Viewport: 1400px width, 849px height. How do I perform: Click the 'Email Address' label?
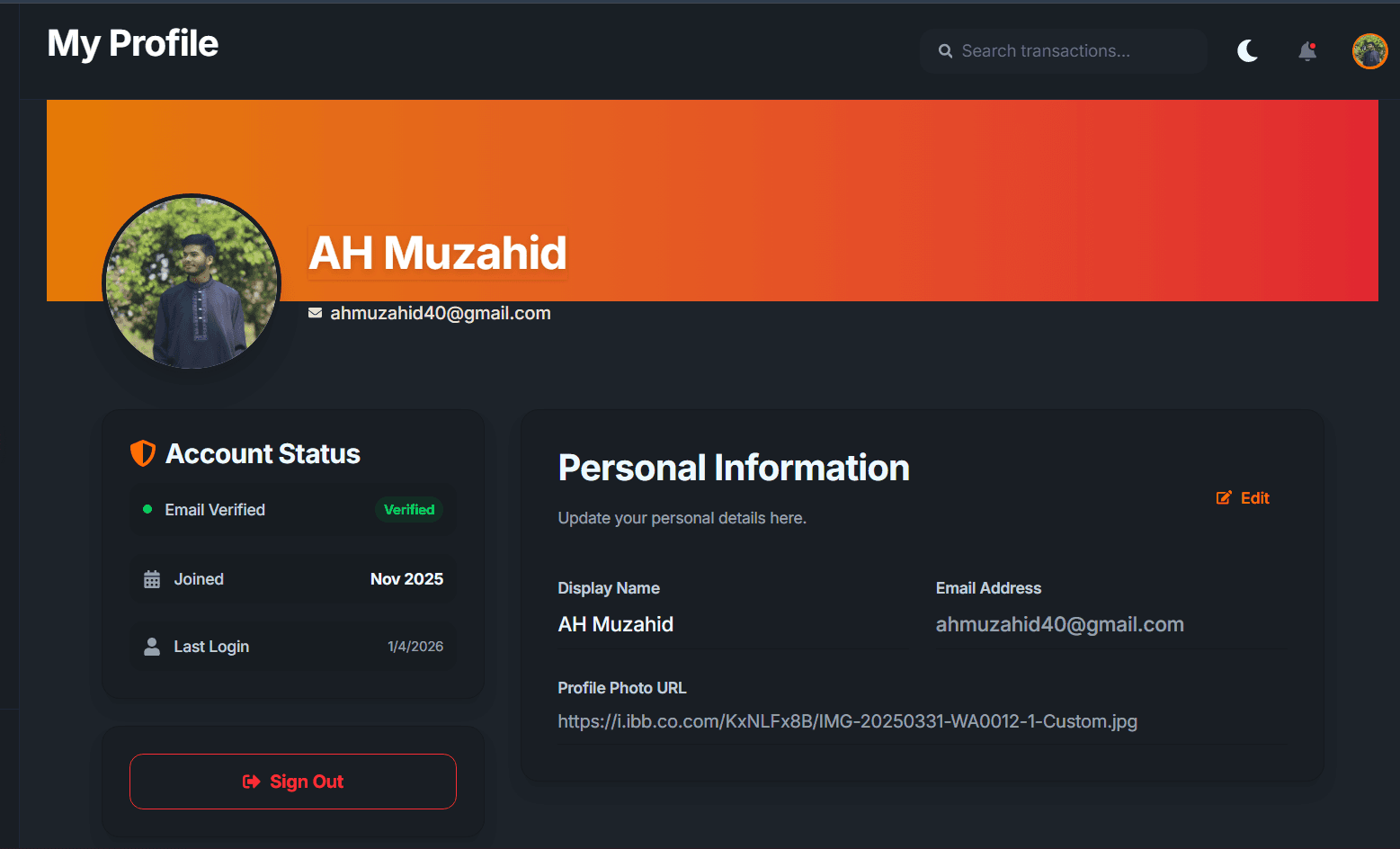[988, 588]
